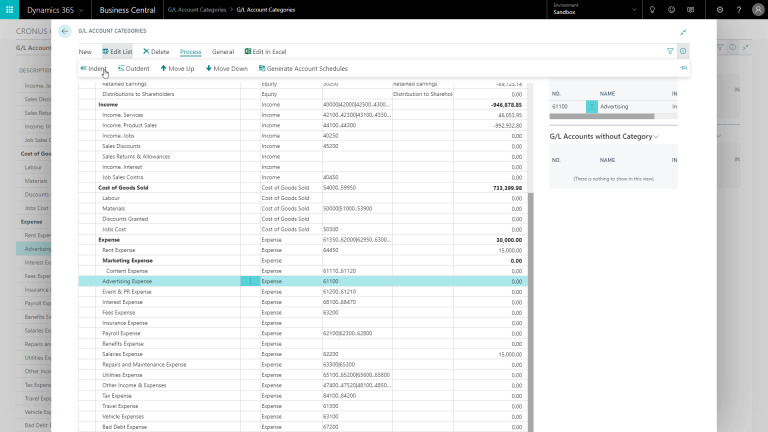768x432 pixels.
Task: Click the Delete action
Action: (156, 51)
